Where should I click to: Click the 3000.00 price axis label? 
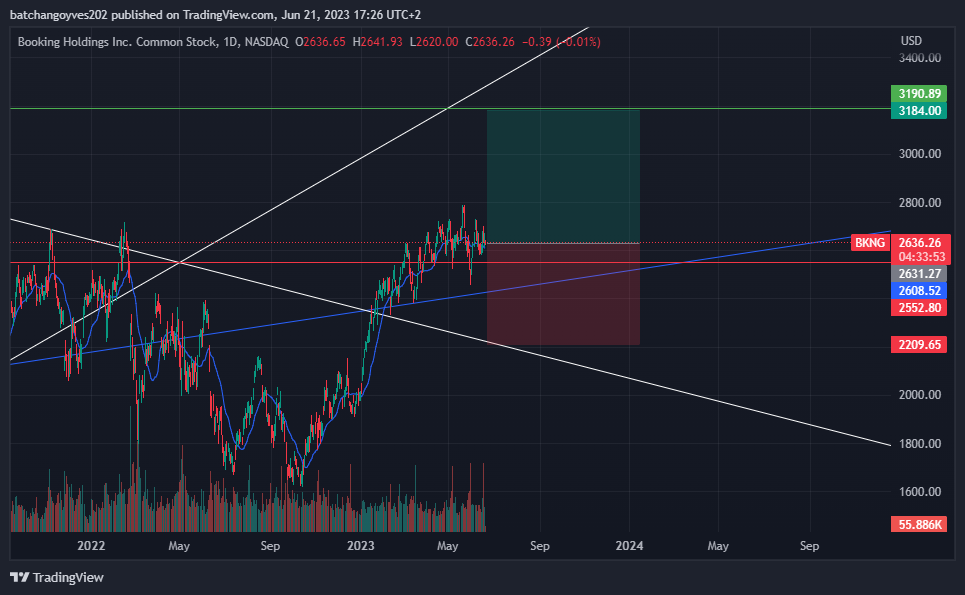(x=919, y=154)
